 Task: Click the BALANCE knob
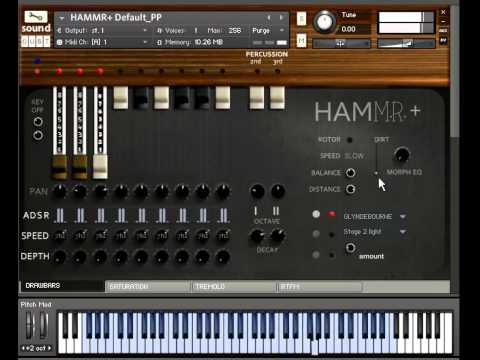pos(350,173)
